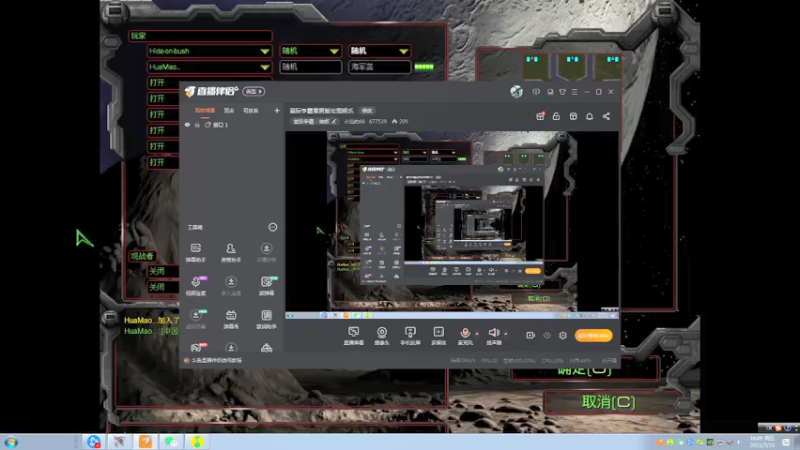800x450 pixels.
Task: Click the feedback message icon in title bar
Action: pos(536,92)
